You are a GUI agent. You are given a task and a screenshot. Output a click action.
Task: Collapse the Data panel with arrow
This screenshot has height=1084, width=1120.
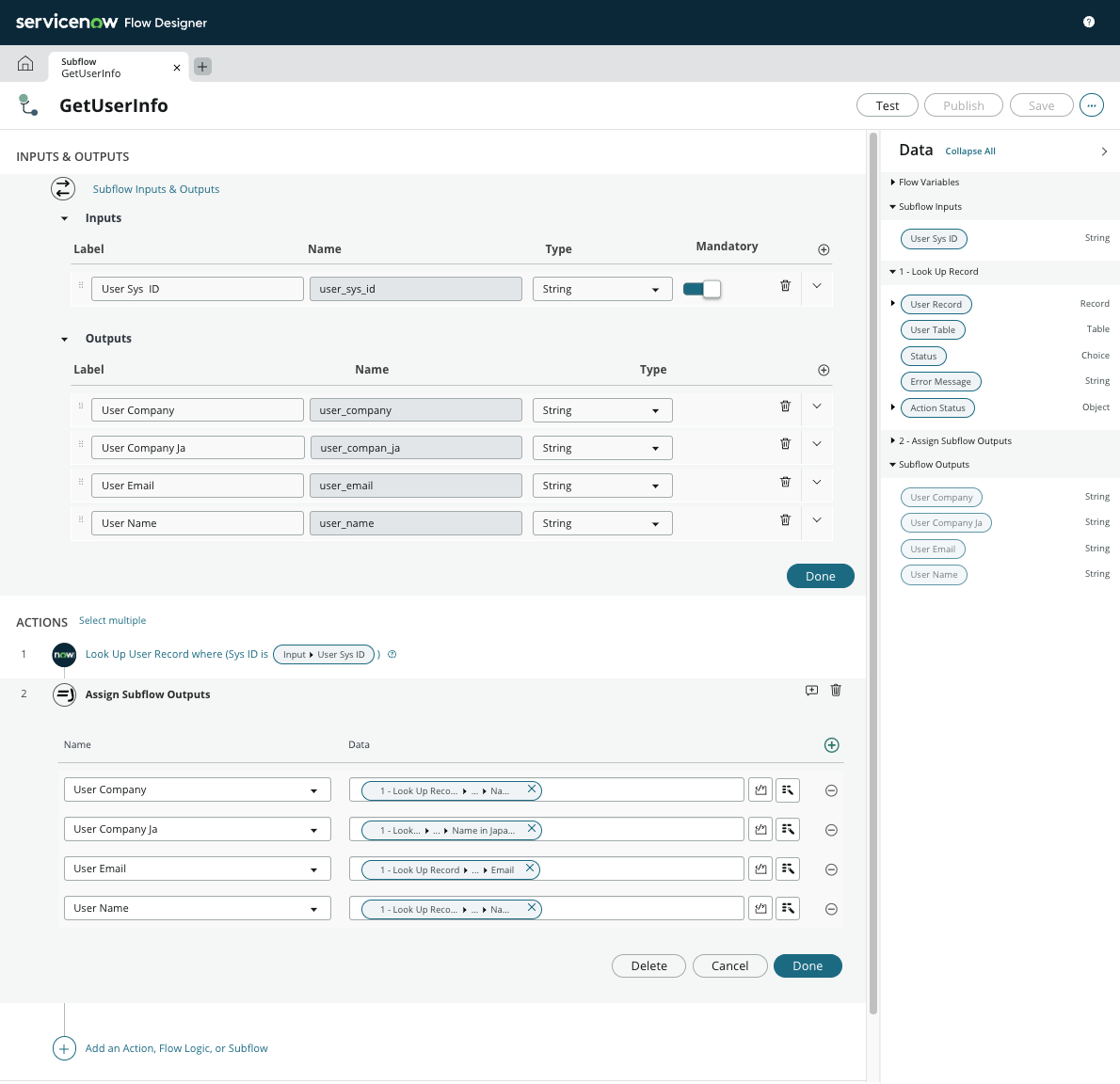point(1104,151)
